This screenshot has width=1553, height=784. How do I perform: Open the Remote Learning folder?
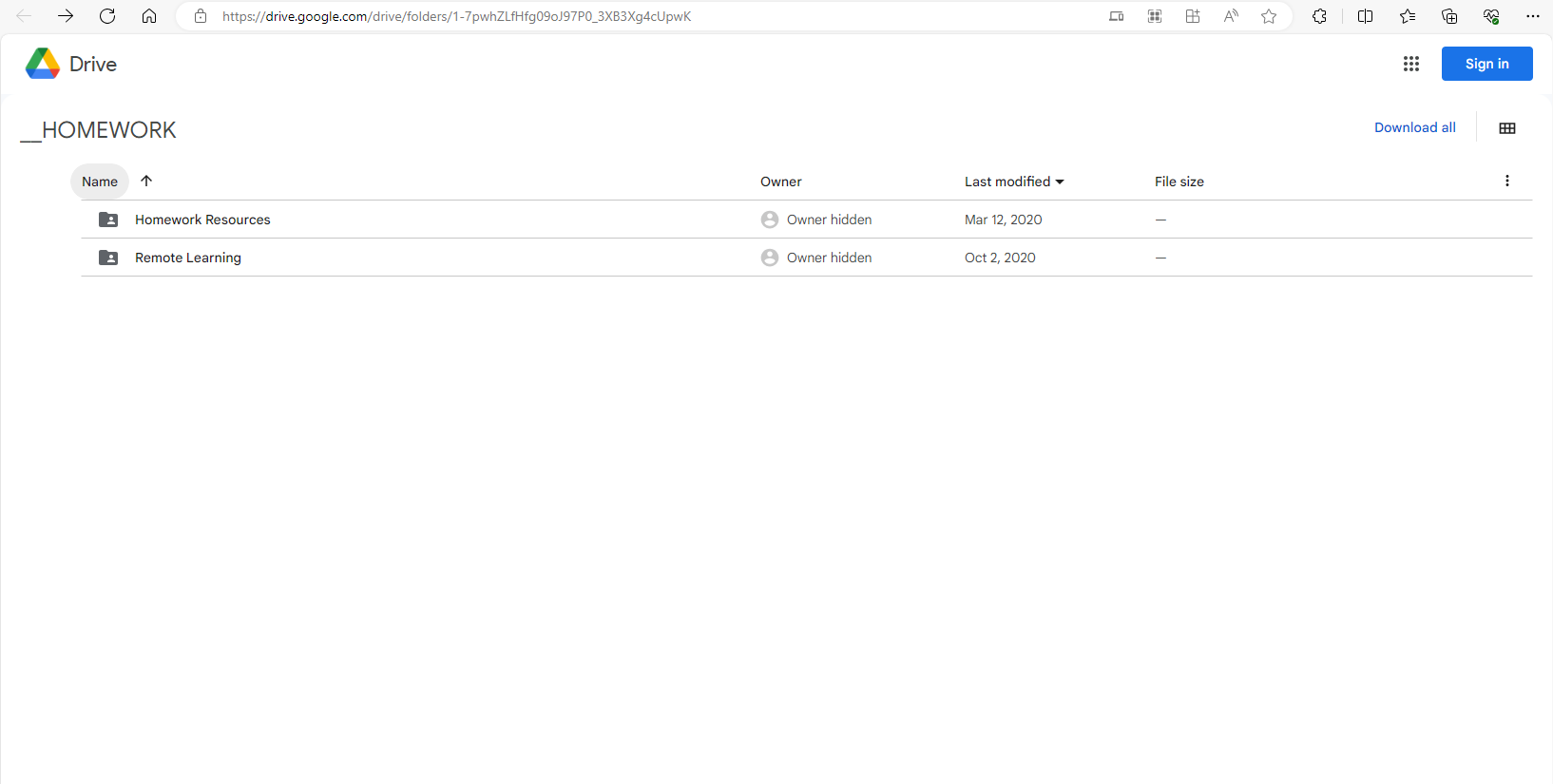point(188,258)
